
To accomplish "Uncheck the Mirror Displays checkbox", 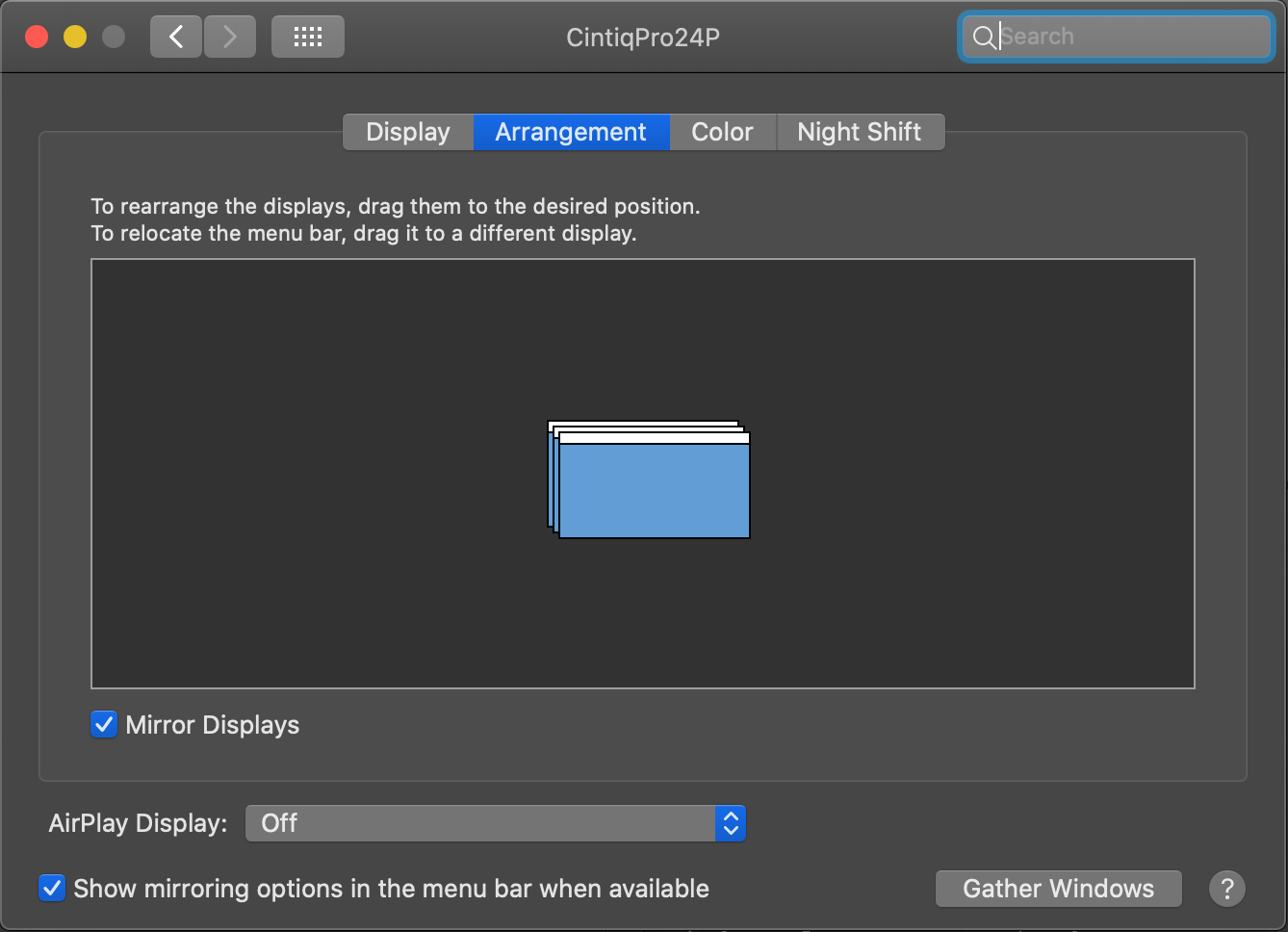I will point(104,724).
